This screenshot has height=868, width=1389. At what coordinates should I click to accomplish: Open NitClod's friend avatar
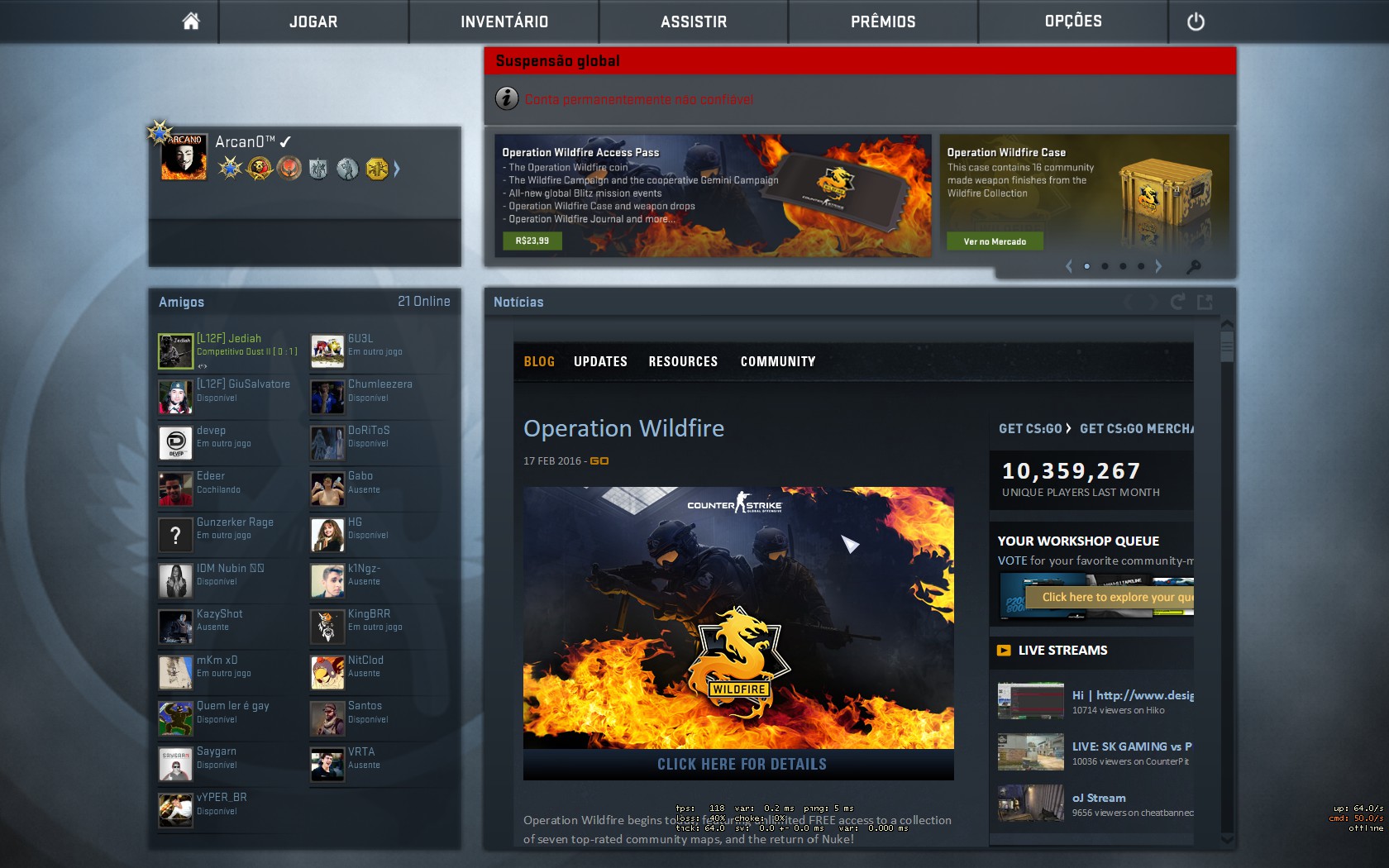(x=327, y=673)
